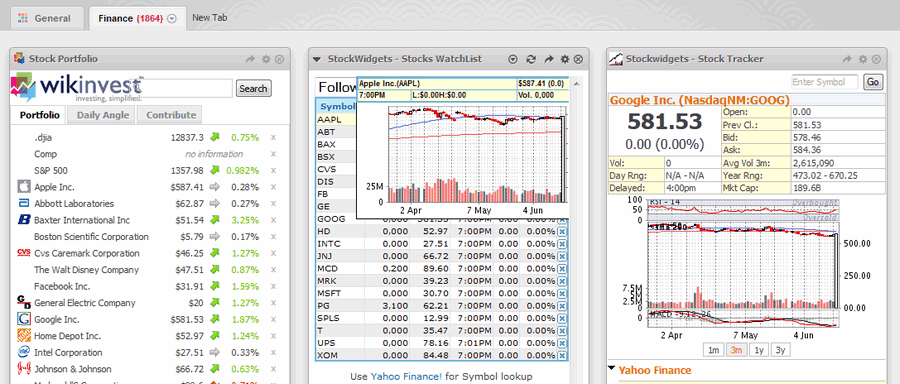
Task: Close the Stock Tracker widget
Action: tap(875, 59)
